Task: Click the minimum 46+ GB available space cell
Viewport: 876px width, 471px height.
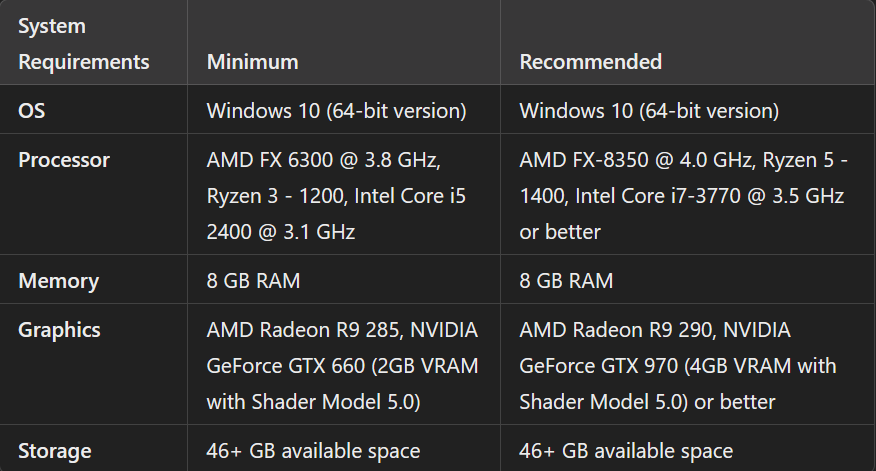Action: click(x=313, y=451)
